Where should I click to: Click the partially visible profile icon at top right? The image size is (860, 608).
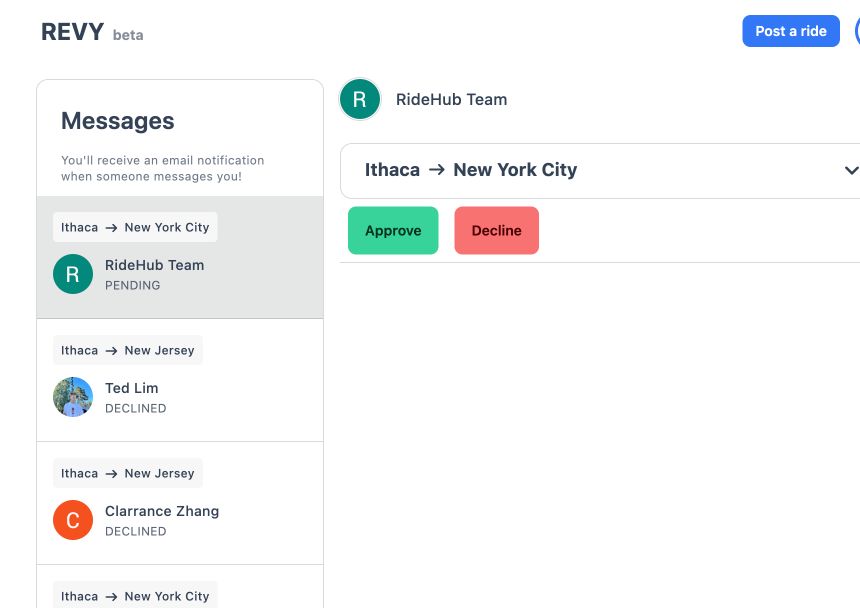coord(857,31)
